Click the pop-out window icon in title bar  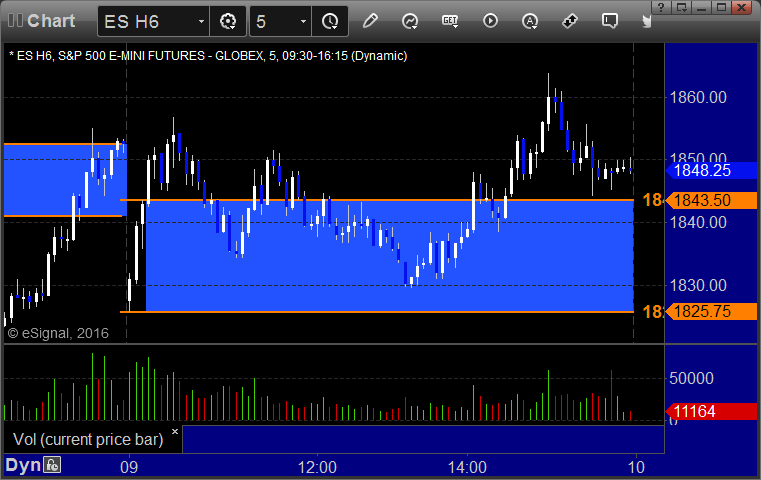coord(682,7)
